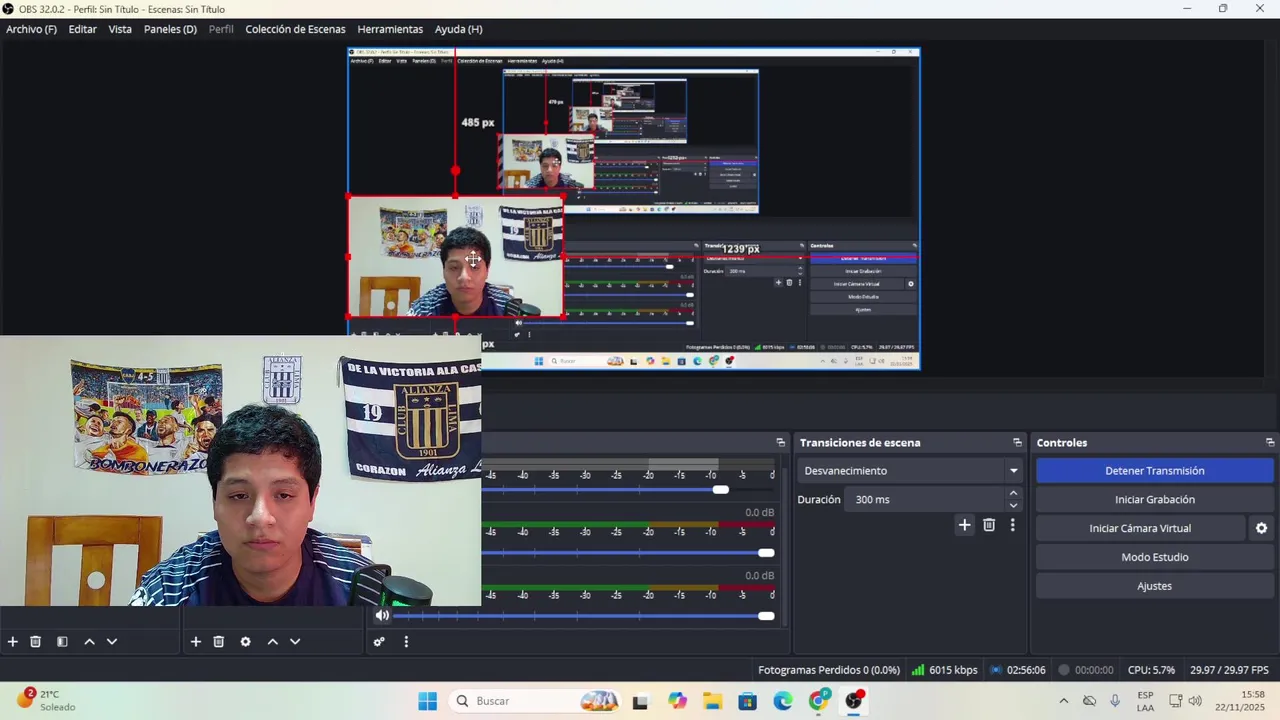The width and height of the screenshot is (1280, 720).
Task: Delete the selected scene using the Scenes trash icon
Action: pyautogui.click(x=35, y=642)
